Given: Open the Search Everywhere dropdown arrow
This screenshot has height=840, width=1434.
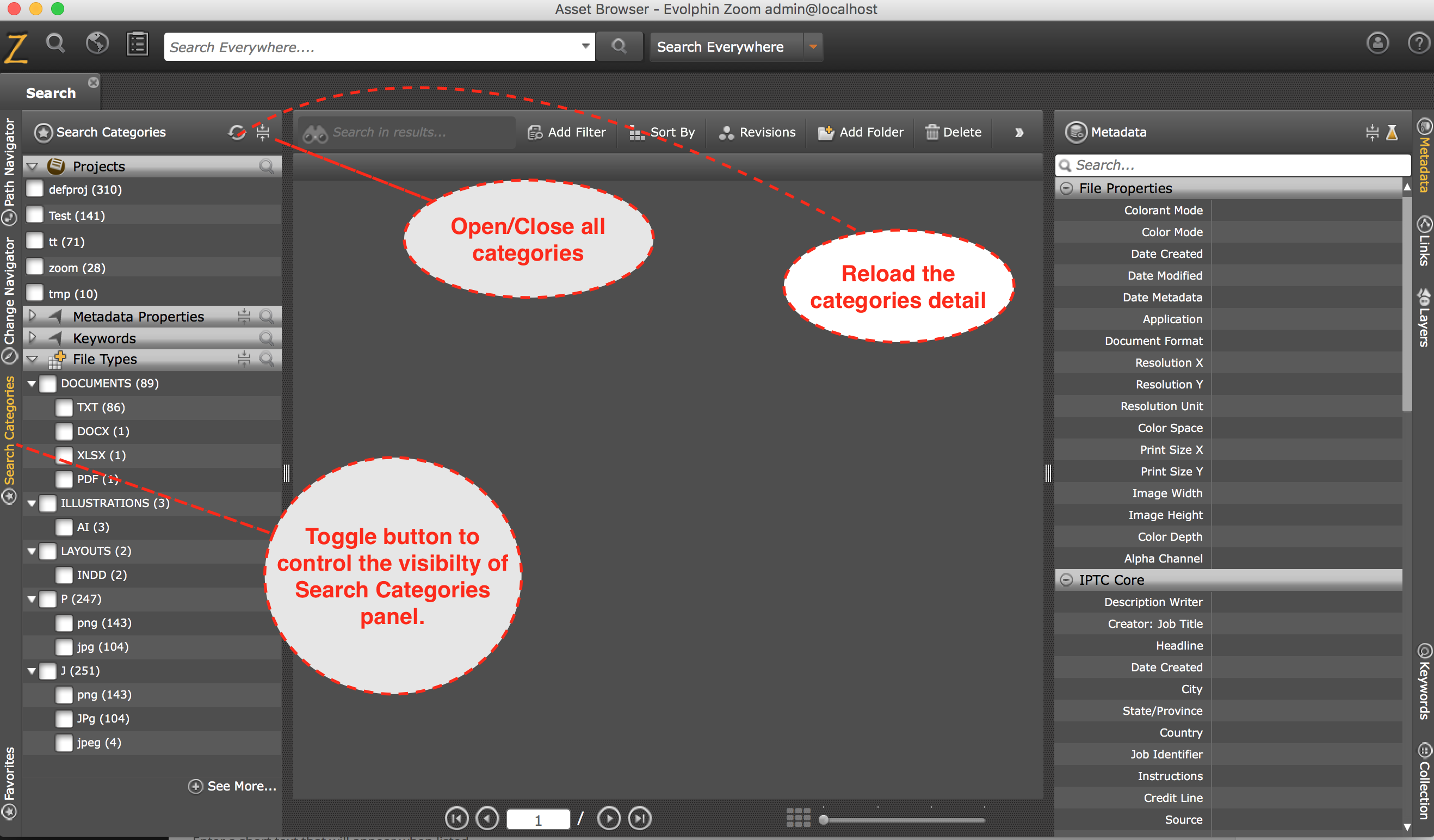Looking at the screenshot, I should click(813, 47).
